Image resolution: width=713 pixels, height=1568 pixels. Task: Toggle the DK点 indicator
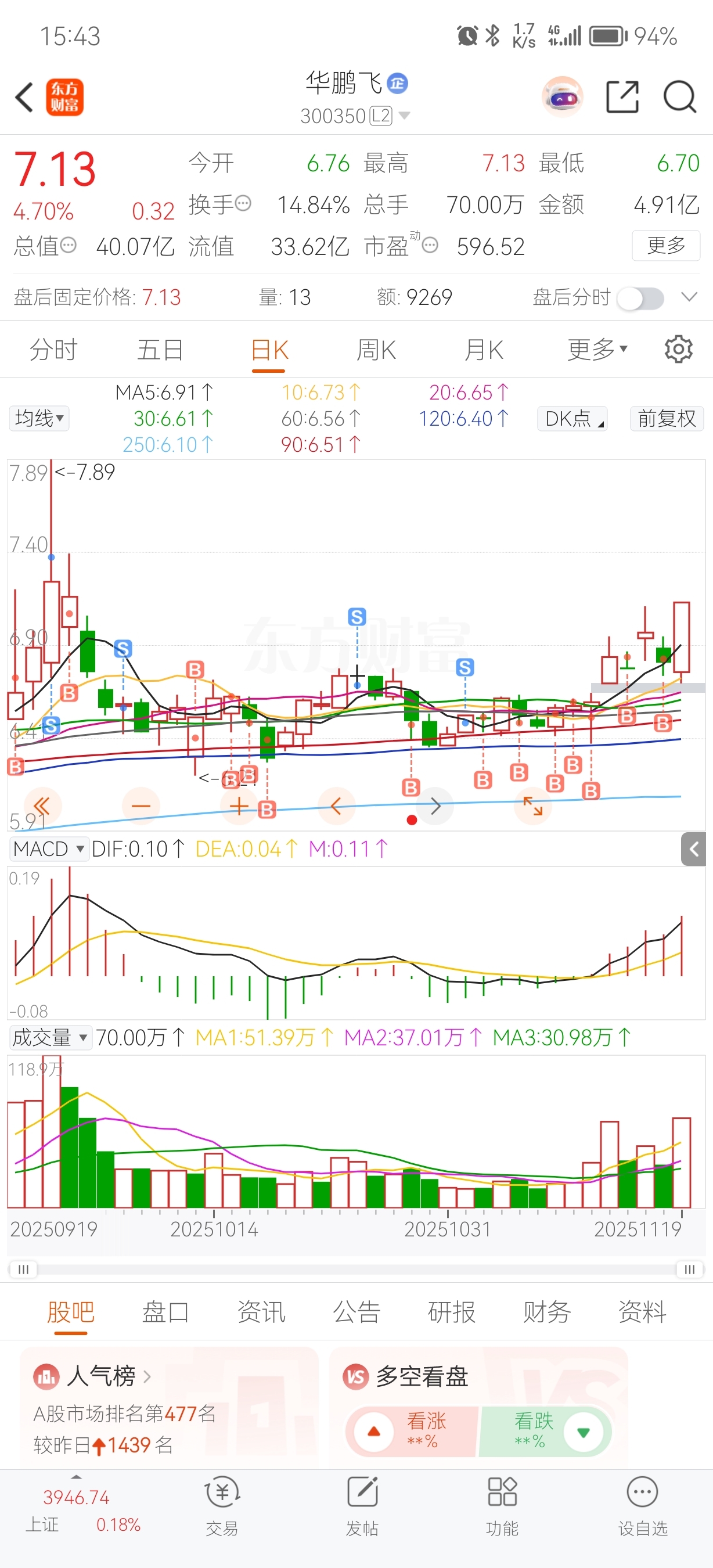(572, 419)
